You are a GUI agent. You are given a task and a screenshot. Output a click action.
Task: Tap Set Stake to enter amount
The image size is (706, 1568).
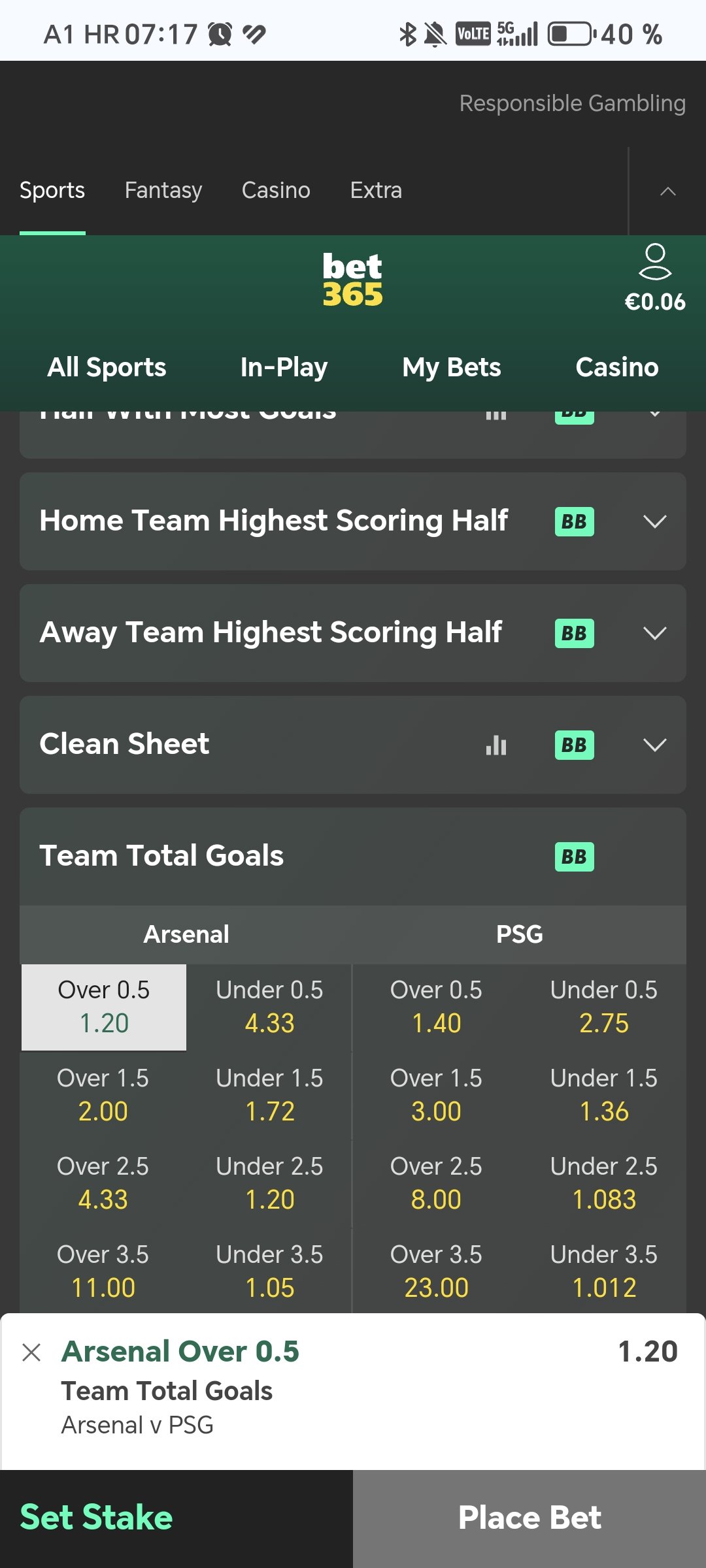pos(96,1517)
